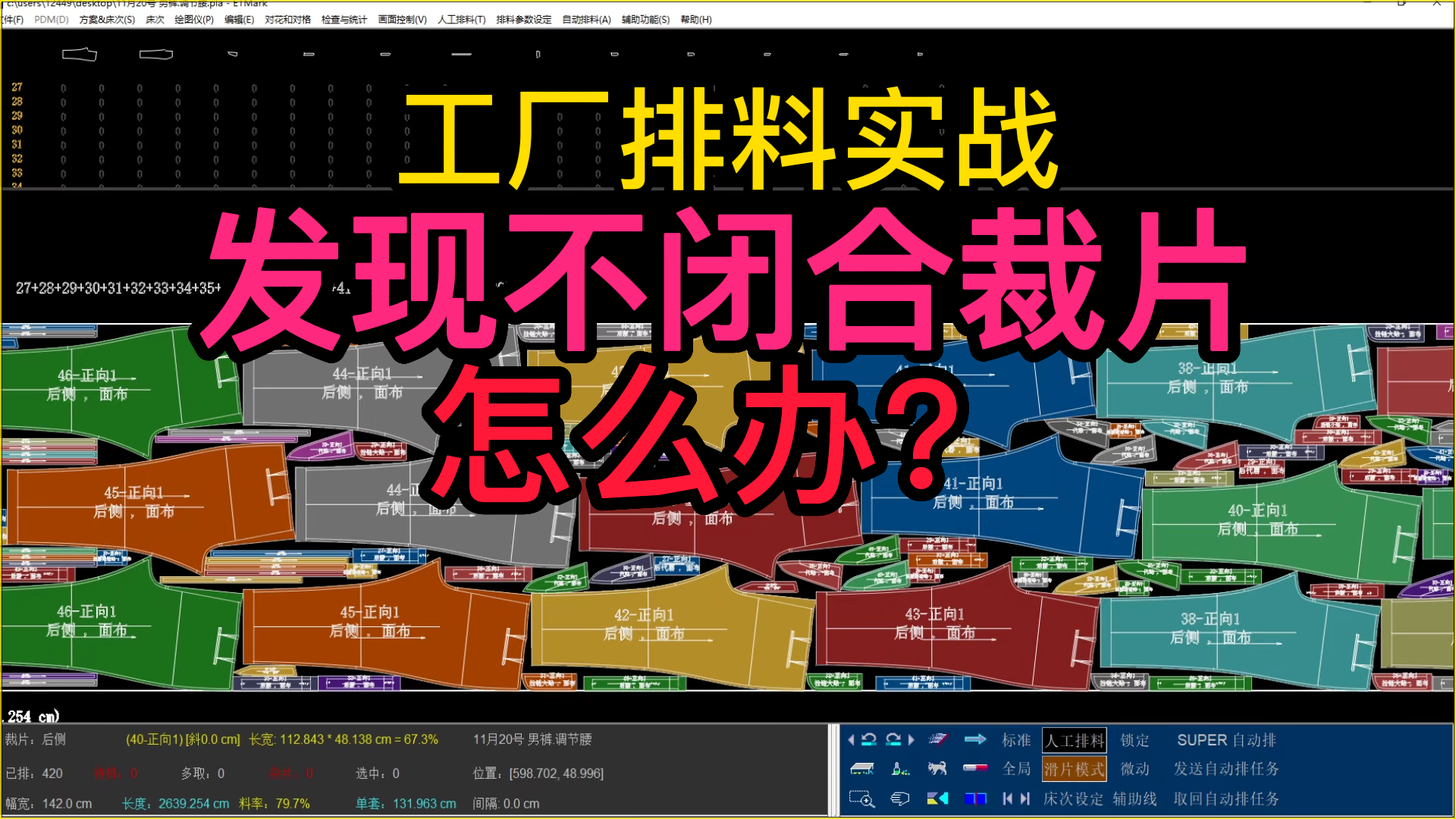Select second trouser piece thumbnail in top row
This screenshot has width=1456, height=819.
(156, 54)
